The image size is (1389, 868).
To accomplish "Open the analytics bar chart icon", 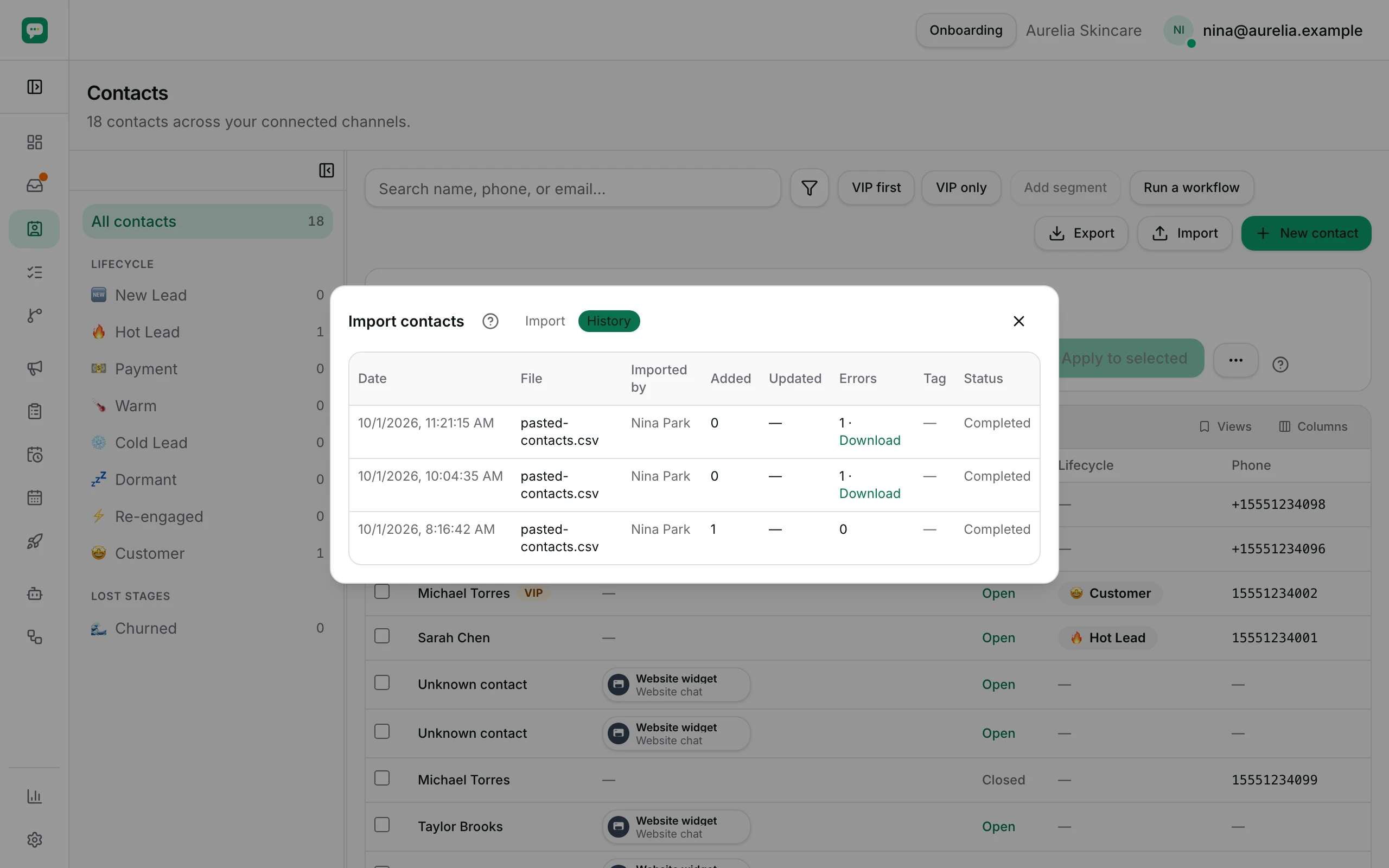I will [34, 796].
